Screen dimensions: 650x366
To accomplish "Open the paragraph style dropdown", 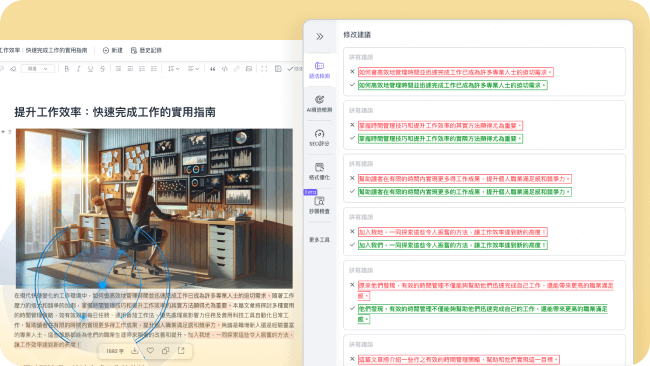I will click(x=38, y=69).
